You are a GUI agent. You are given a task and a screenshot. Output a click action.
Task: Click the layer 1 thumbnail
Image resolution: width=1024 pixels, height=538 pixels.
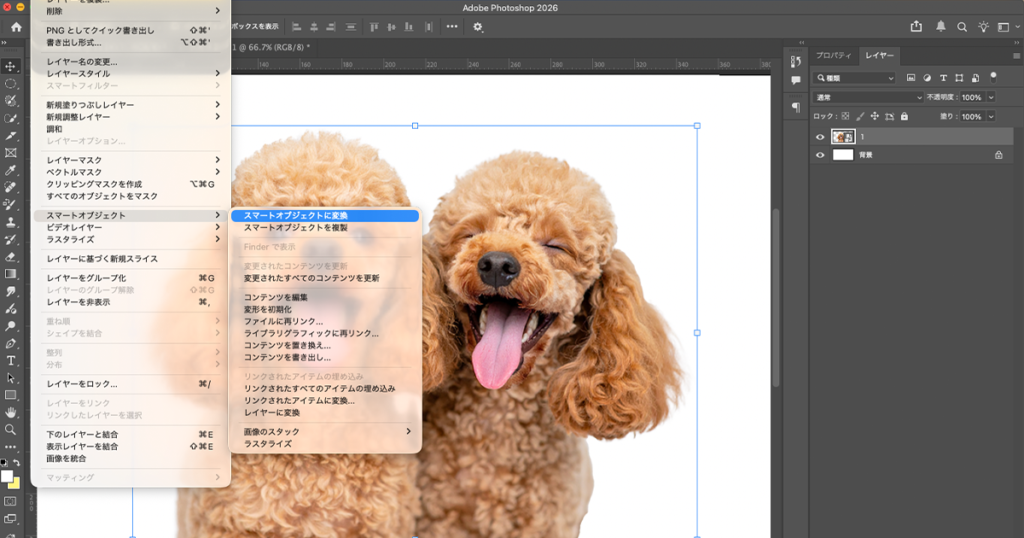[x=842, y=137]
